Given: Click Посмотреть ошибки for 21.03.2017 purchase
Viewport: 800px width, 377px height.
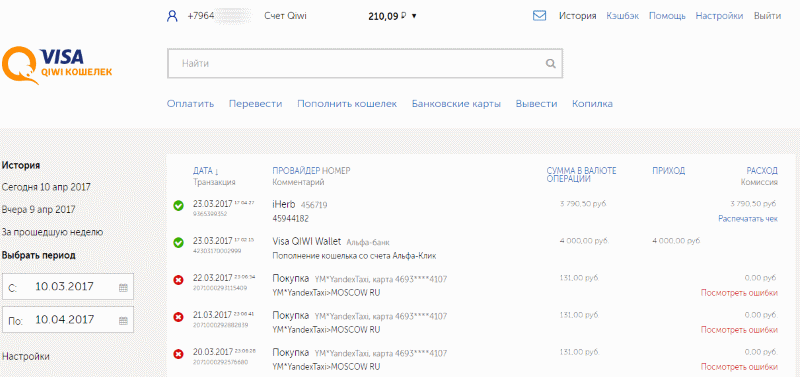Looking at the screenshot, I should 739,330.
